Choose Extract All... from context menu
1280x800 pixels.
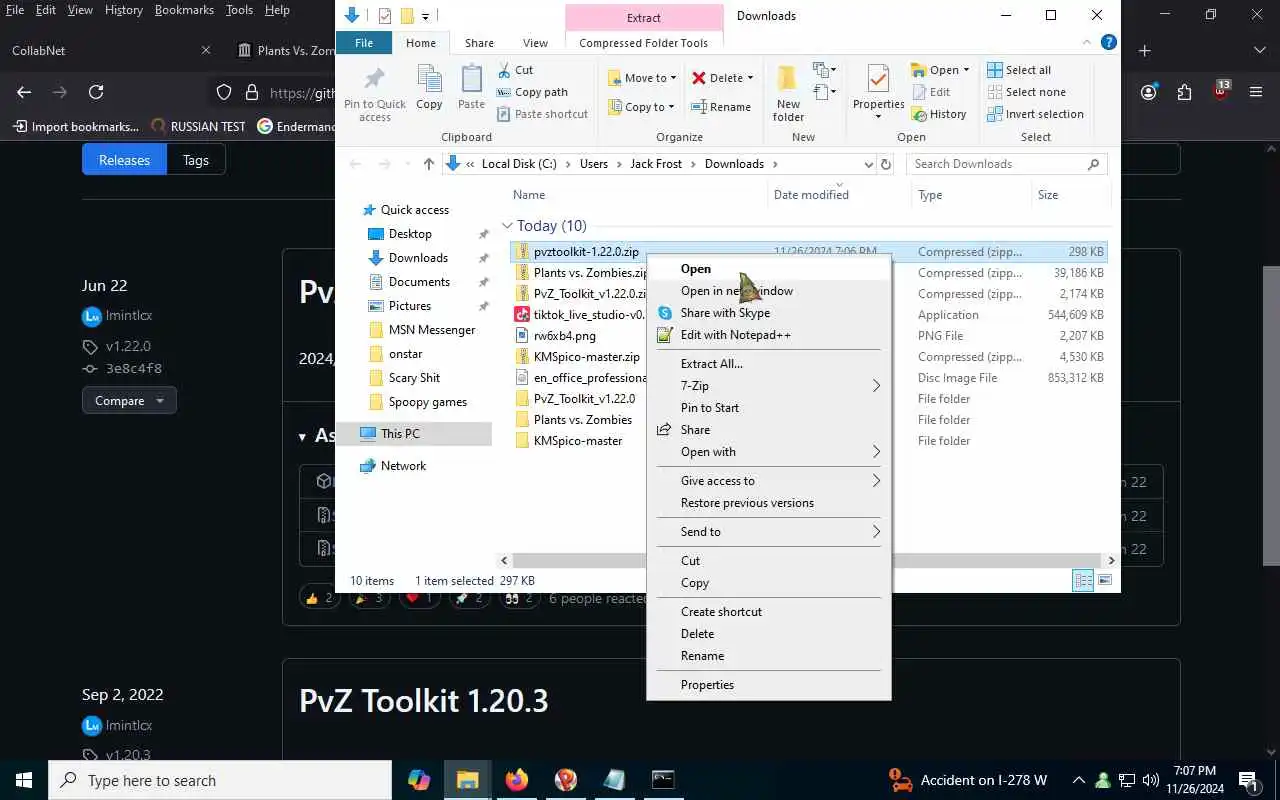(x=768, y=364)
